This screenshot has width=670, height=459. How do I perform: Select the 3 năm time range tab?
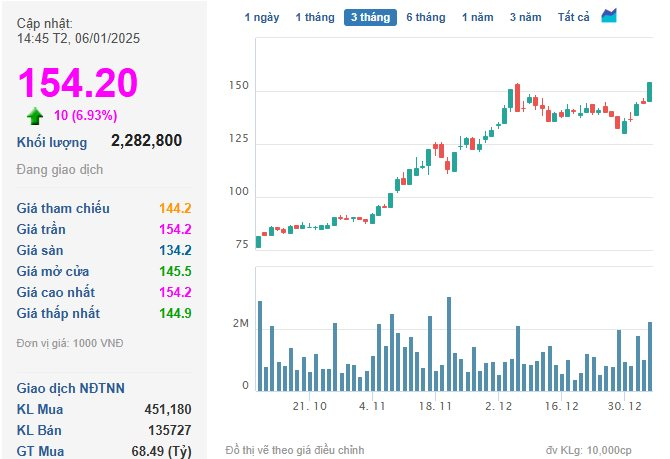click(525, 18)
